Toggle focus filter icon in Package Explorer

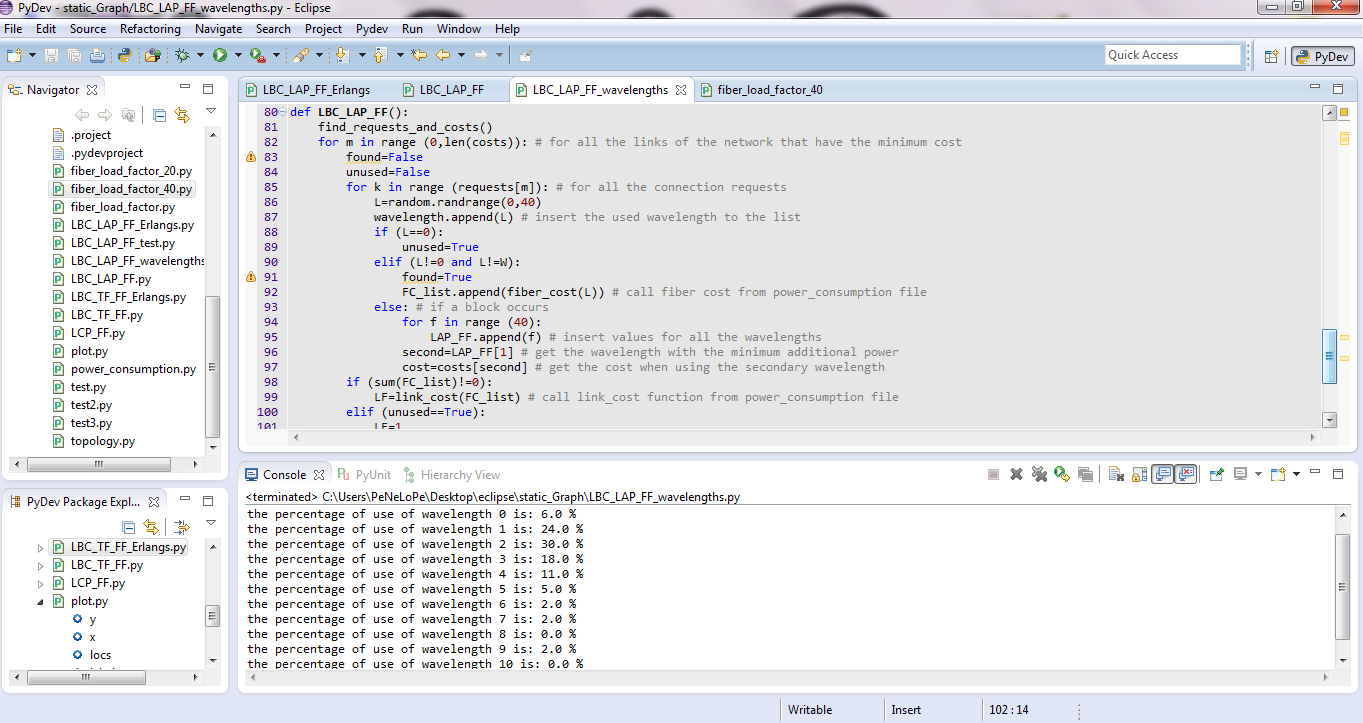click(x=182, y=526)
